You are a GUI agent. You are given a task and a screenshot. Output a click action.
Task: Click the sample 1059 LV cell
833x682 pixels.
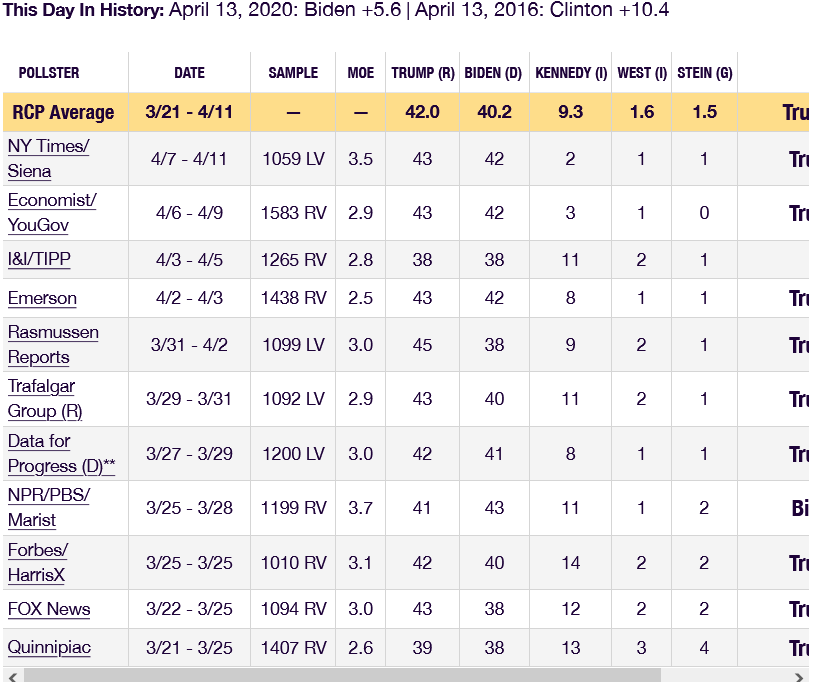point(293,159)
